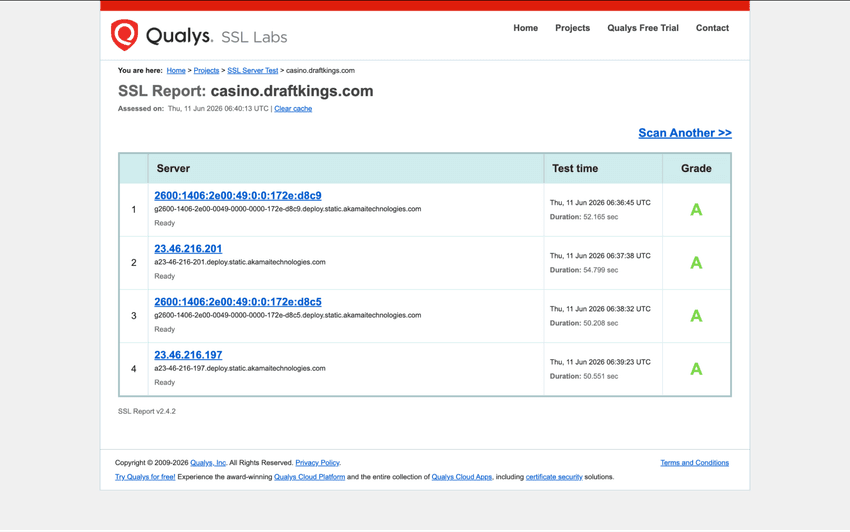Viewport: 850px width, 532px height.
Task: Click the Duration: 52.165 sec value
Action: click(x=584, y=217)
